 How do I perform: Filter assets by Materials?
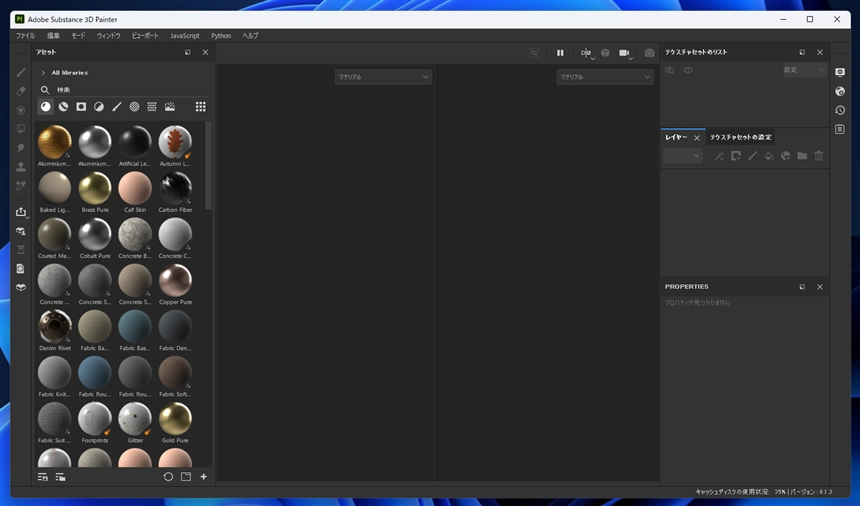[46, 107]
